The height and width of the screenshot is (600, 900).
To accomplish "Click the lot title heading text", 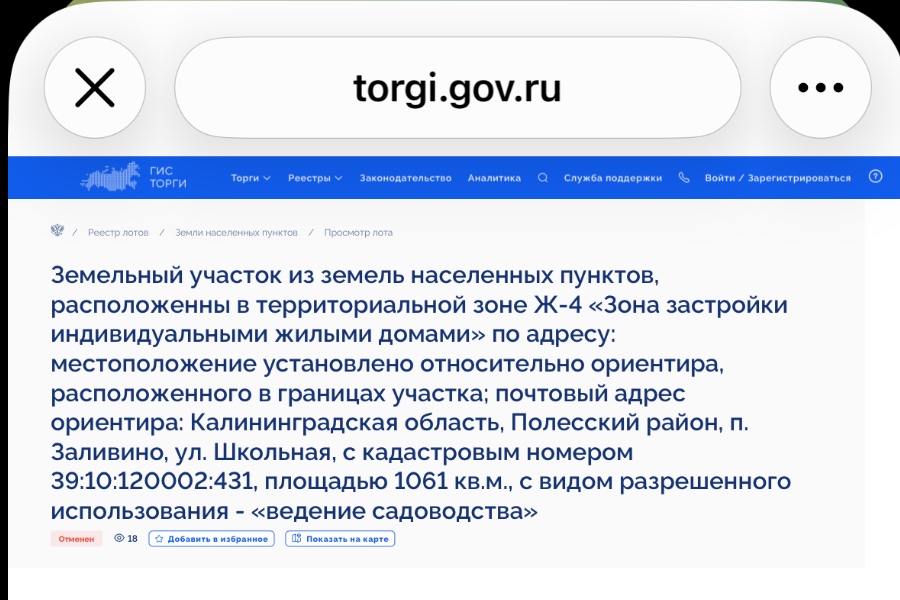I will (x=421, y=393).
